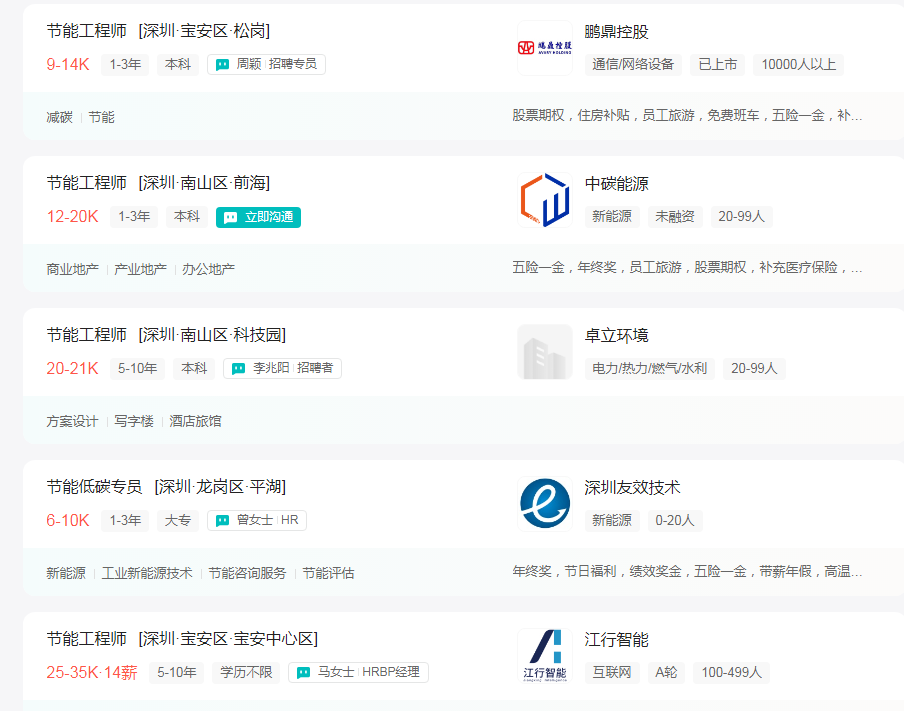Click the 深圳友效技术 blue e logo
The height and width of the screenshot is (711, 904).
pyautogui.click(x=544, y=504)
